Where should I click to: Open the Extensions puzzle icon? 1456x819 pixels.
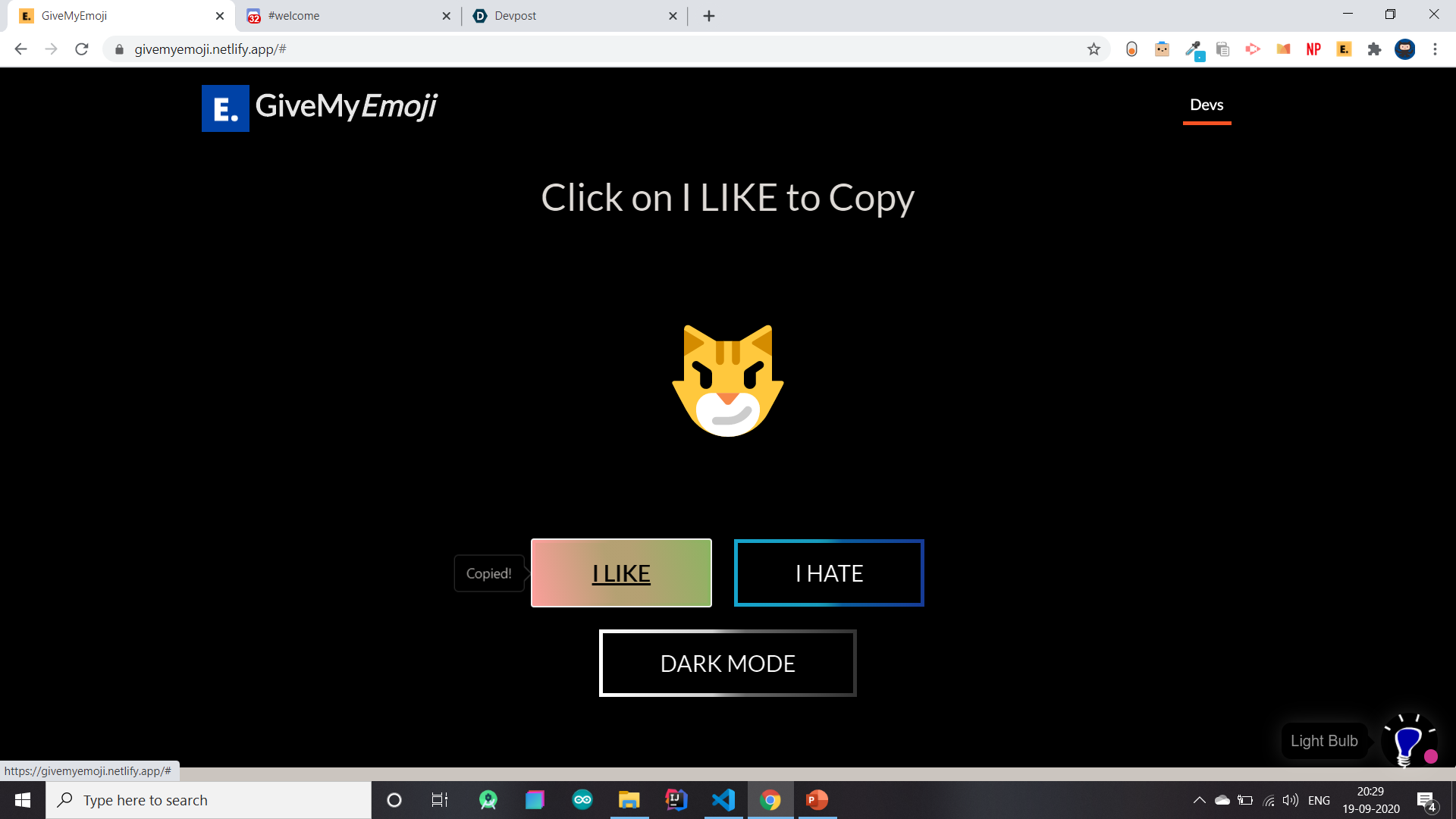(1374, 49)
